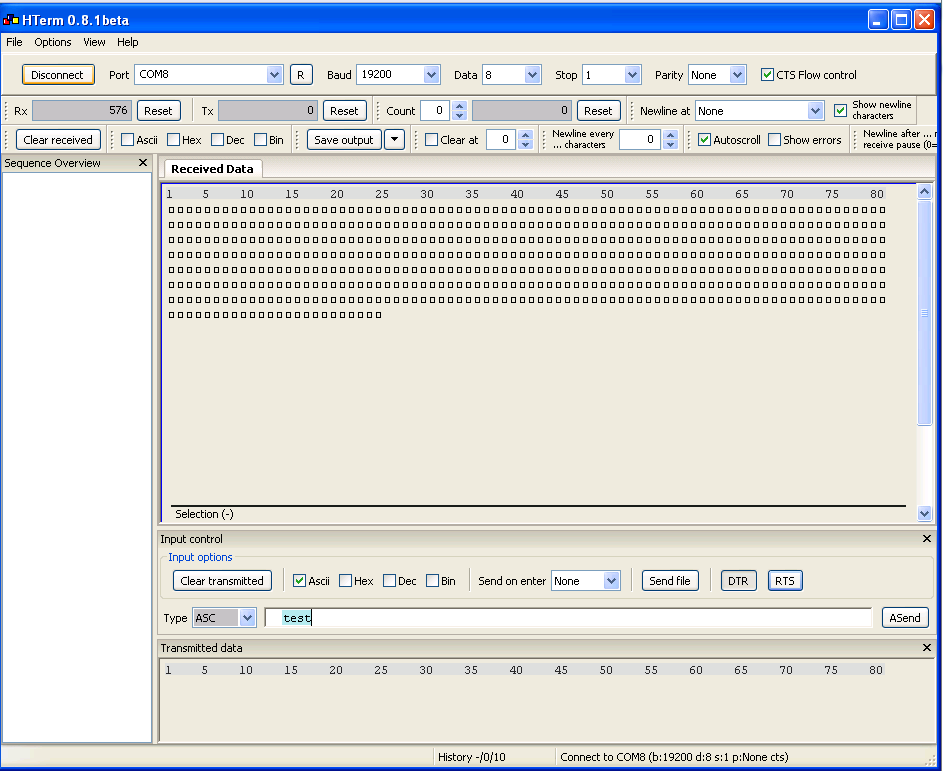Click the Newline every characters value field

[x=640, y=140]
